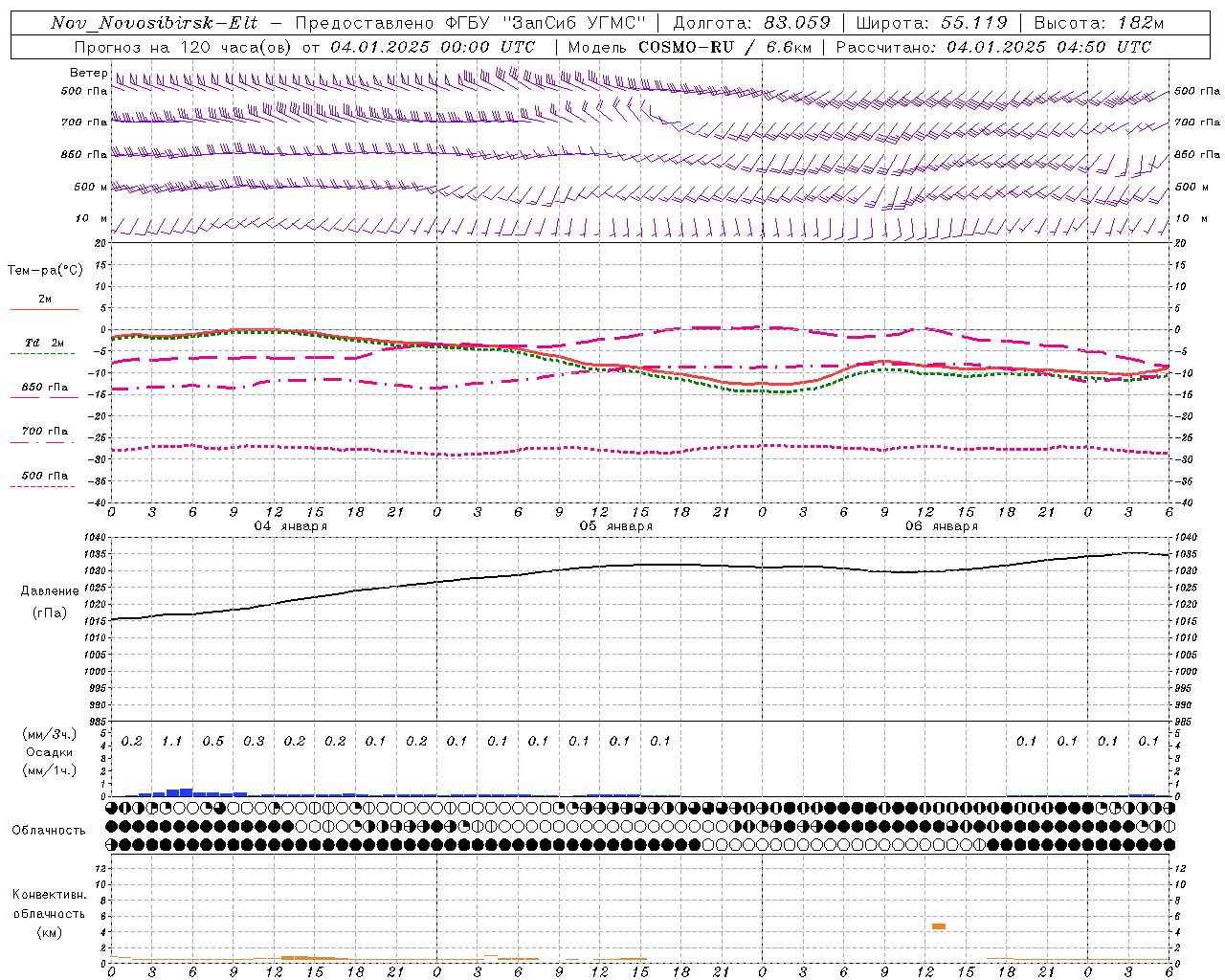This screenshot has width=1225, height=980.
Task: Click the Облачность cloudiness label
Action: 49,831
